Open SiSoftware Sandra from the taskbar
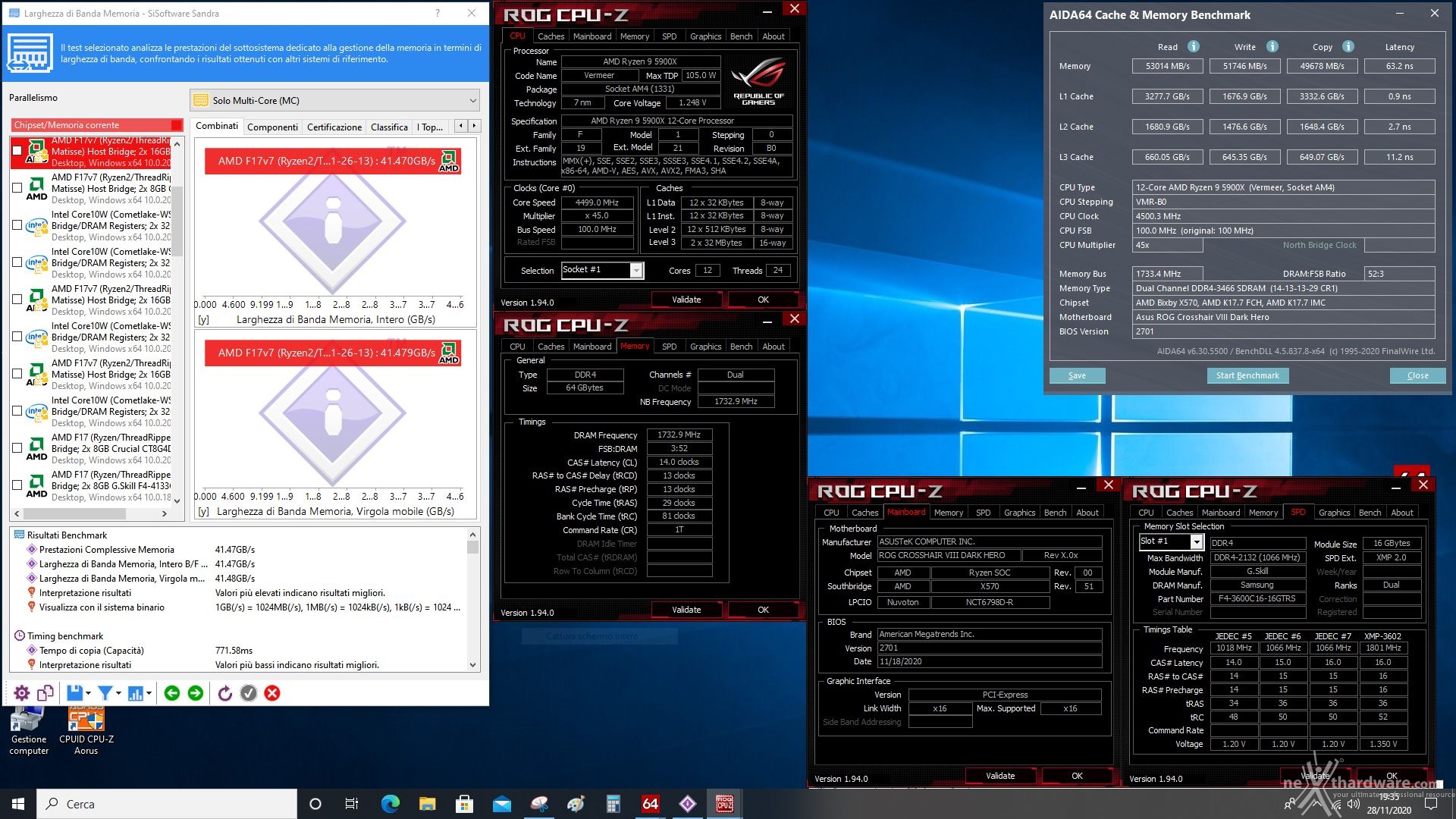Image resolution: width=1456 pixels, height=819 pixels. click(x=688, y=804)
